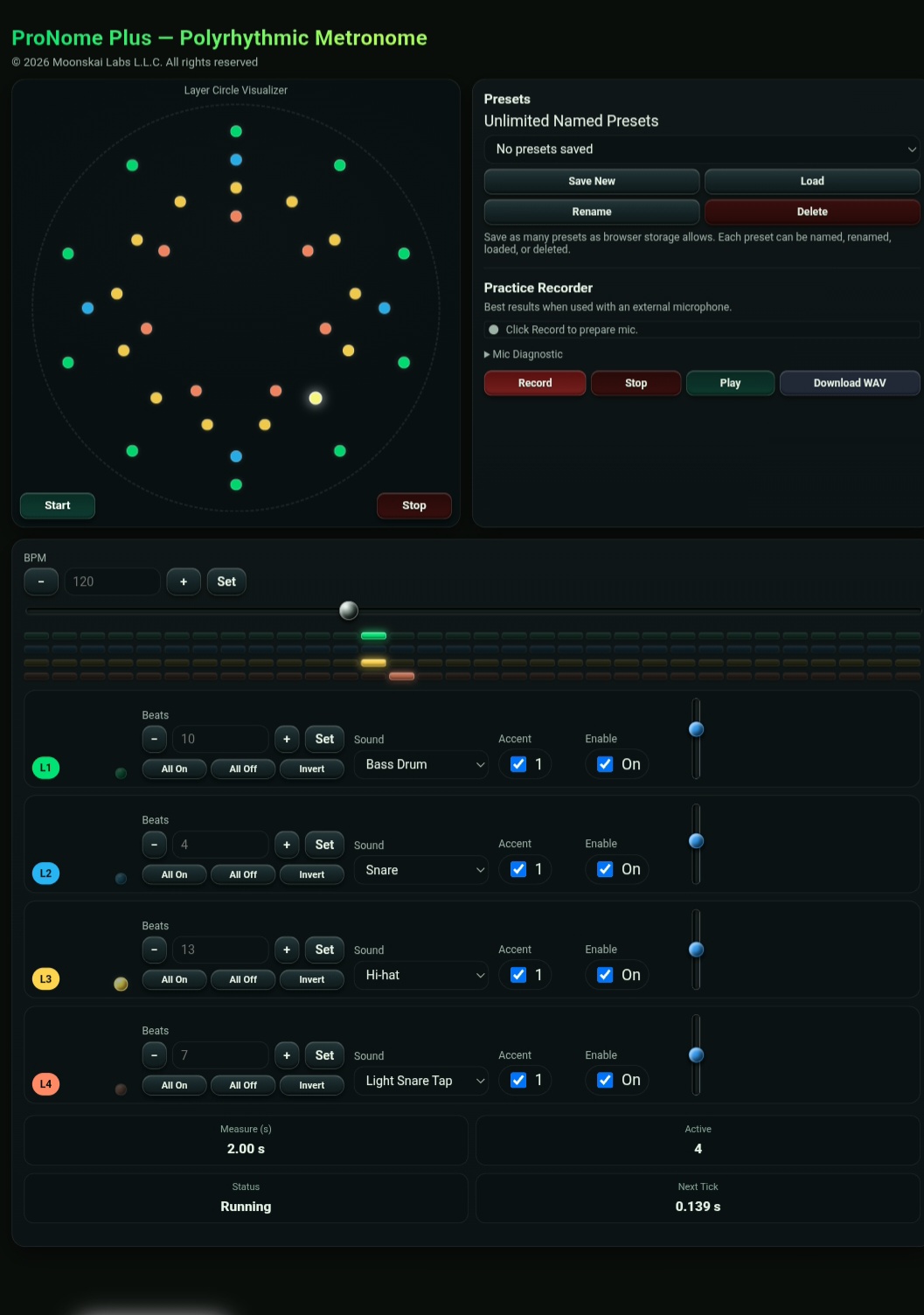924x1315 pixels.
Task: Disable layer L2 with its Enable checkbox
Action: coord(605,869)
